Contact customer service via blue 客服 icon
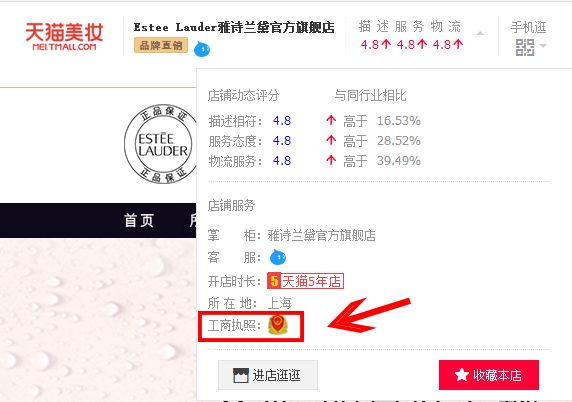The height and width of the screenshot is (402, 572). pos(278,258)
